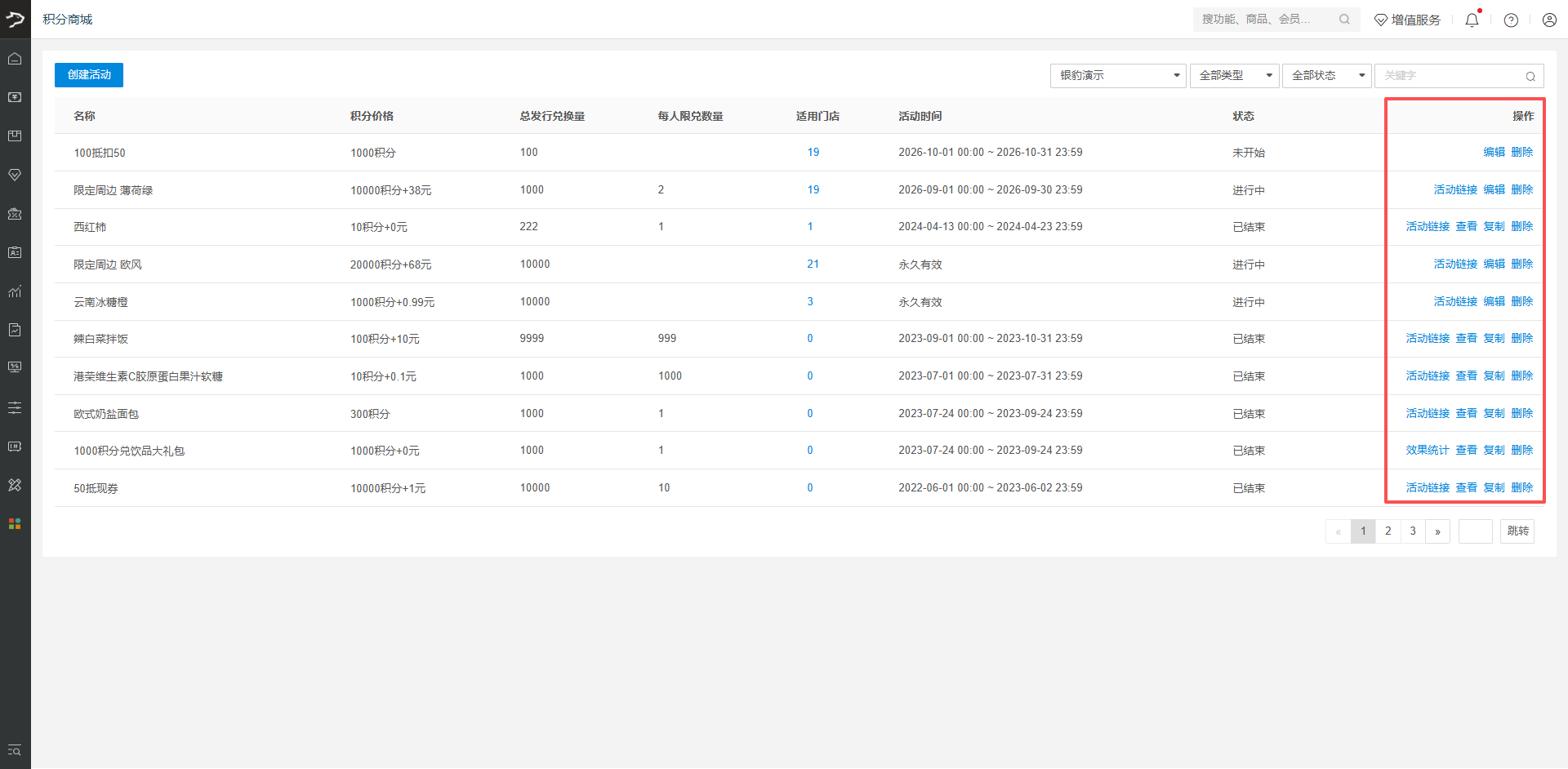Viewport: 1568px width, 769px height.
Task: Open the home icon in sidebar
Action: pyautogui.click(x=15, y=59)
